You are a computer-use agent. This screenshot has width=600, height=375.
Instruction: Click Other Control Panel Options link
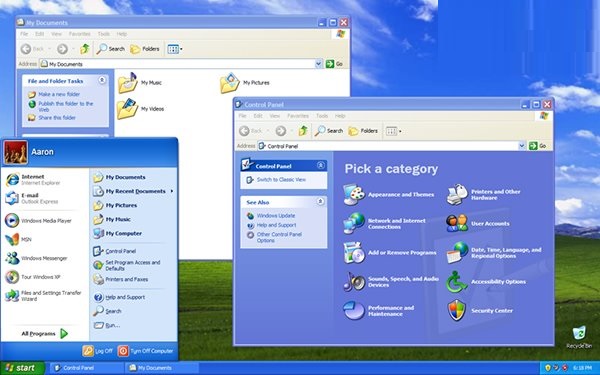pyautogui.click(x=279, y=237)
